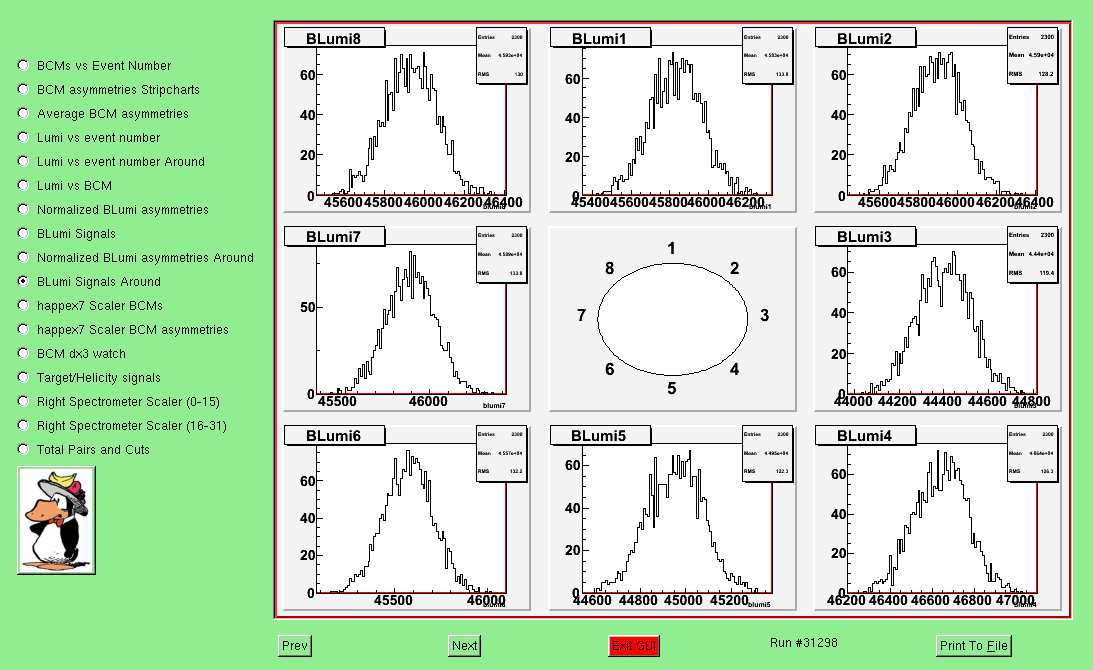Click number 7 label left of ellipse
The image size is (1093, 670).
tap(581, 315)
